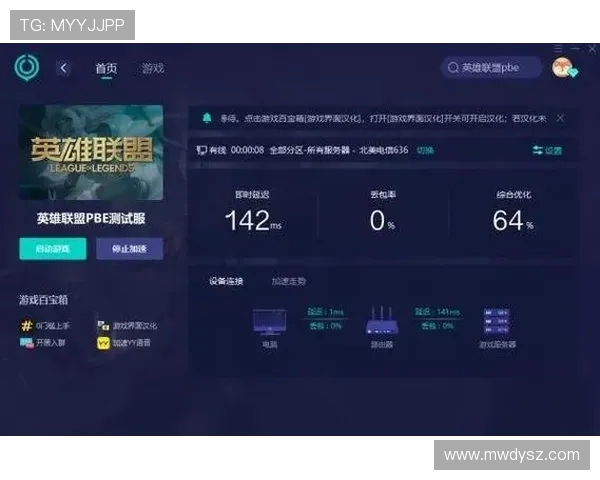
Task: Open the hamburger menu in title bar
Action: coord(558,48)
